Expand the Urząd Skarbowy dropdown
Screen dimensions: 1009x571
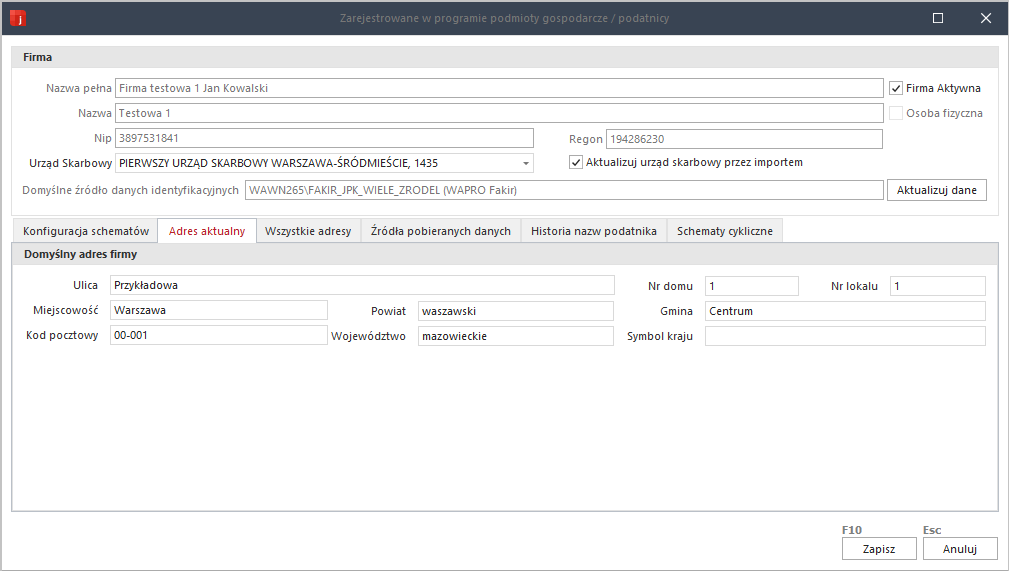525,163
